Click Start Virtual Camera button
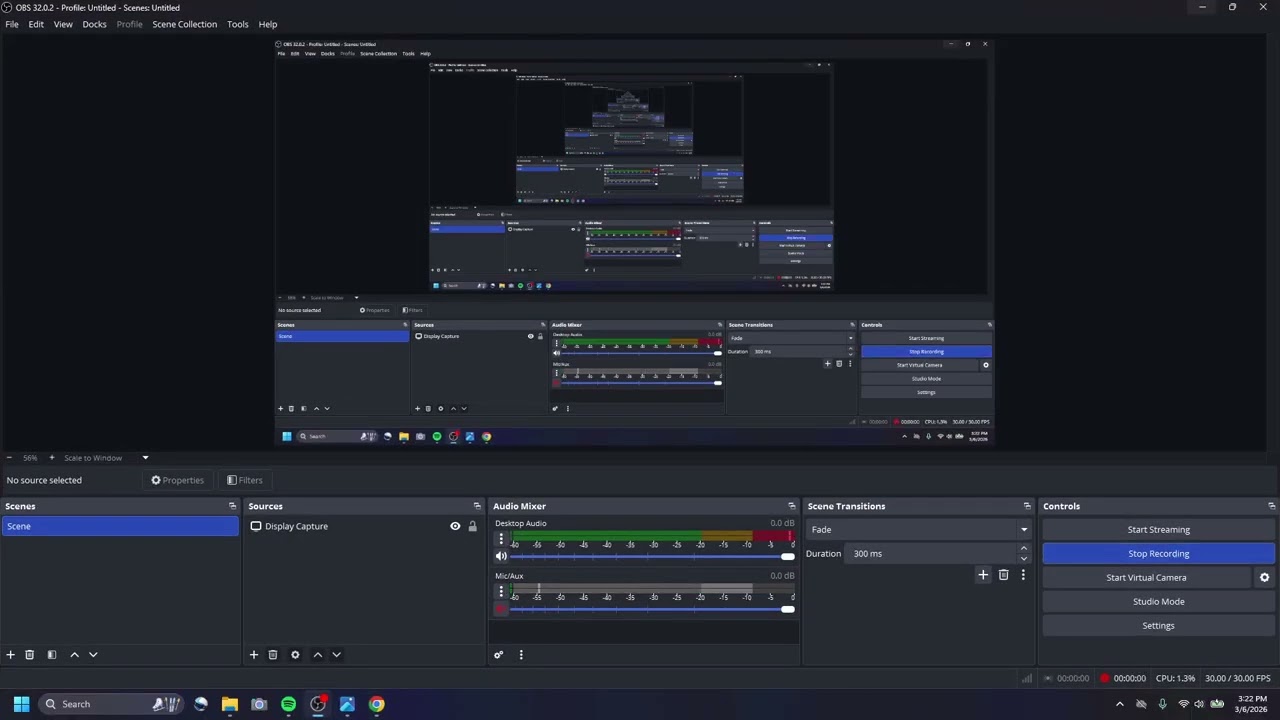This screenshot has height=720, width=1280. pyautogui.click(x=1146, y=578)
